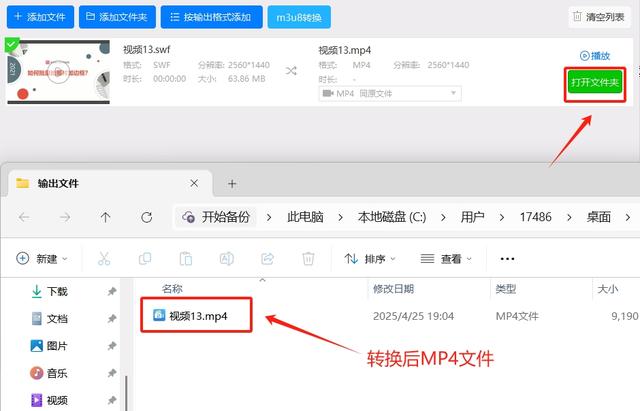Click the Copy icon in toolbar

pyautogui.click(x=145, y=259)
